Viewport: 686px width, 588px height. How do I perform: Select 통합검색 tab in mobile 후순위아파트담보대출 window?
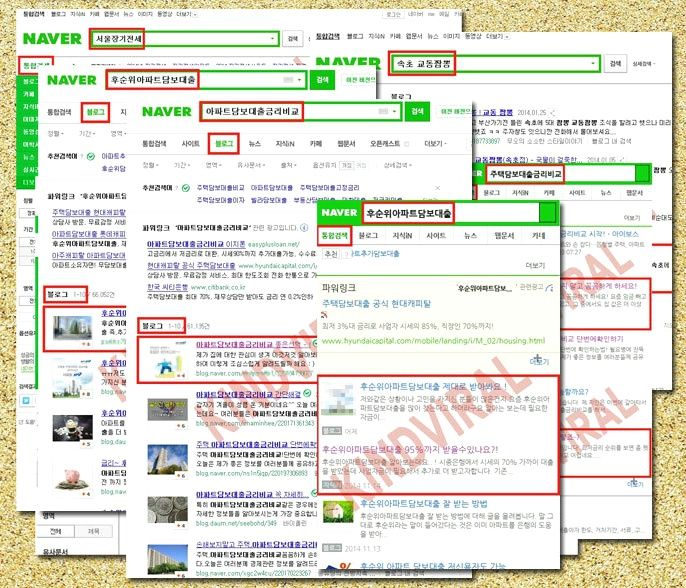[x=334, y=236]
